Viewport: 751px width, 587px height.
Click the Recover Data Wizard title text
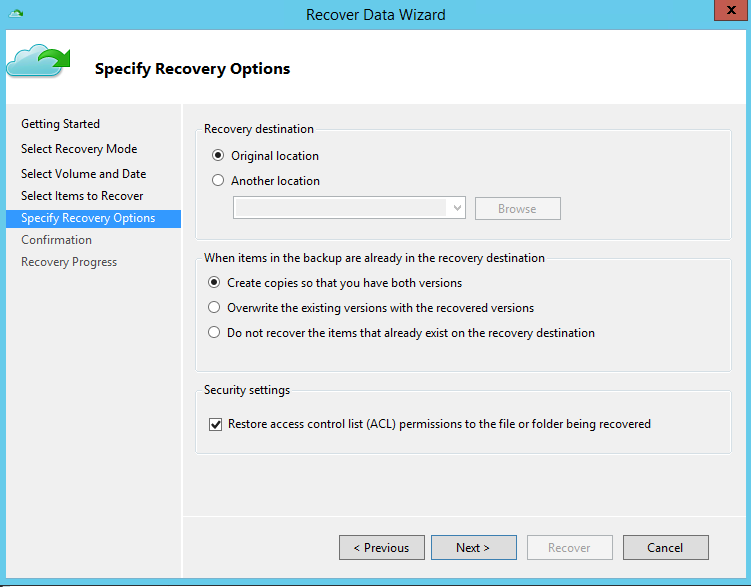pos(376,15)
